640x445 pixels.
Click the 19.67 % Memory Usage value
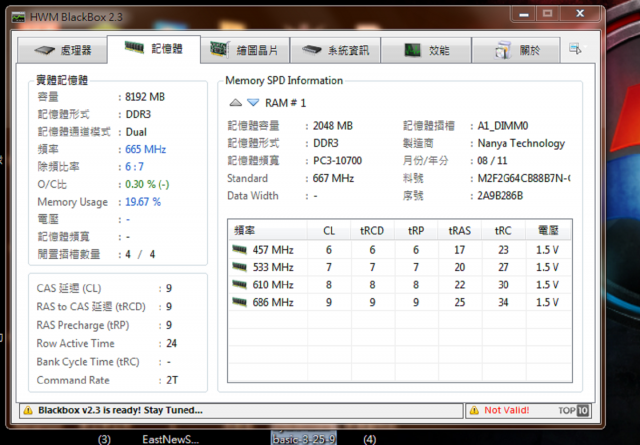tap(143, 202)
